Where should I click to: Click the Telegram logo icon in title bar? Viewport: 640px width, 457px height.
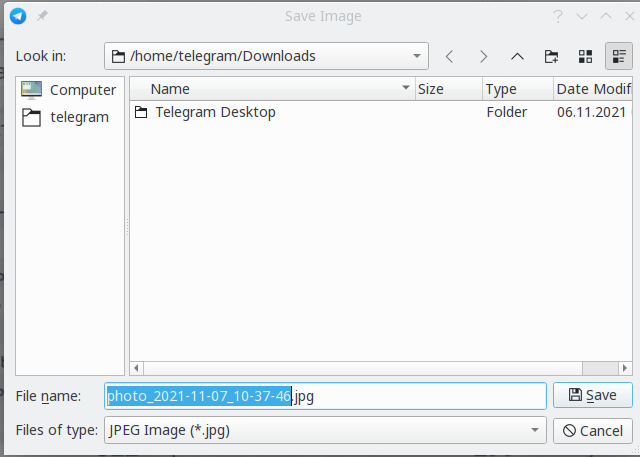[18, 16]
